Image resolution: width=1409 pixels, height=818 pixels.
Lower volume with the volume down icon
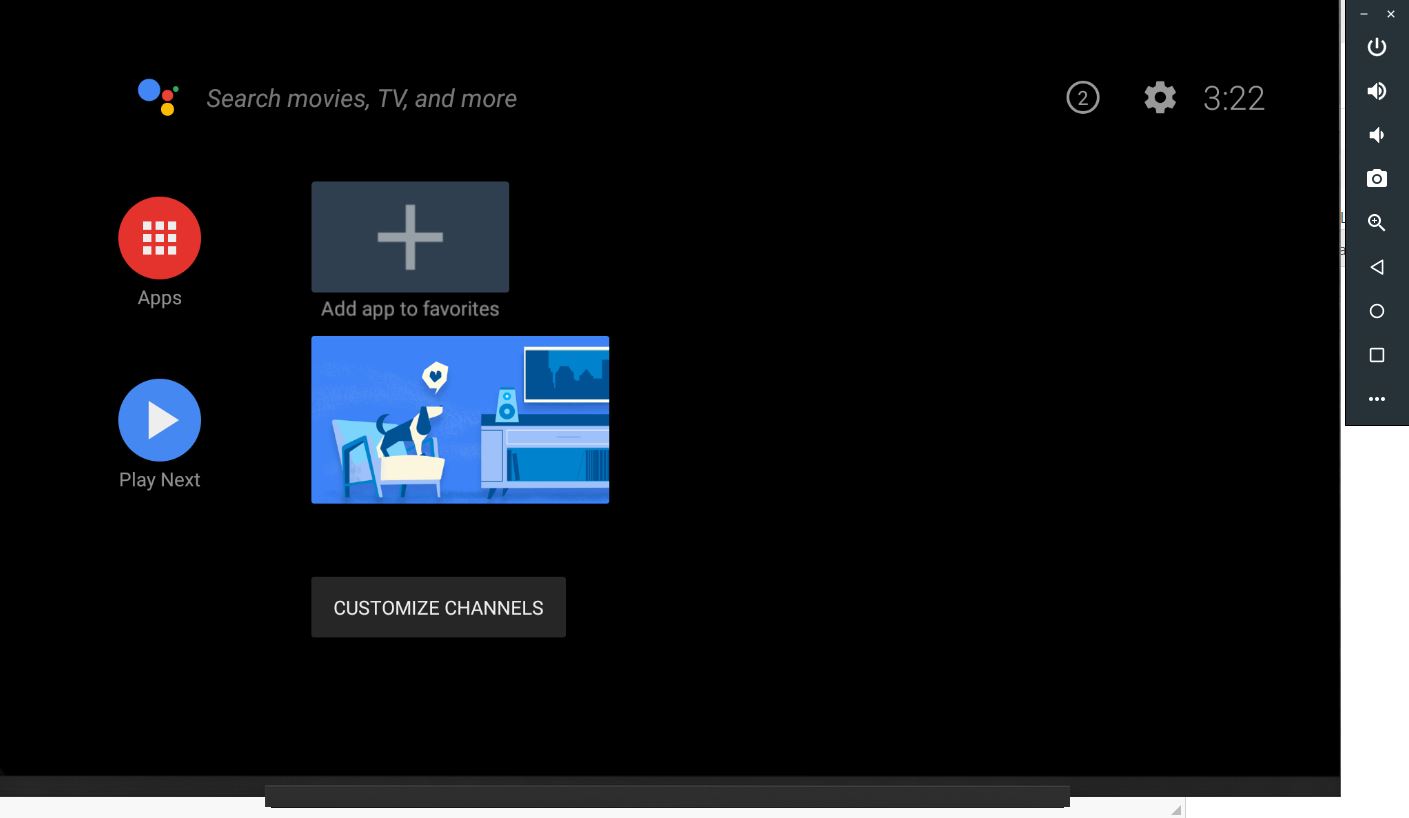[x=1376, y=134]
